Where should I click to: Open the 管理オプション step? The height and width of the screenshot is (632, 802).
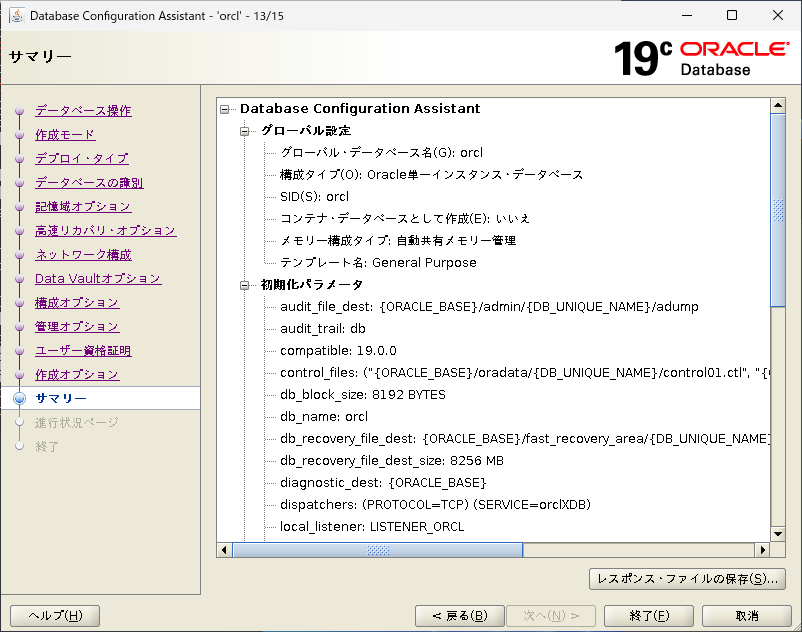point(77,327)
